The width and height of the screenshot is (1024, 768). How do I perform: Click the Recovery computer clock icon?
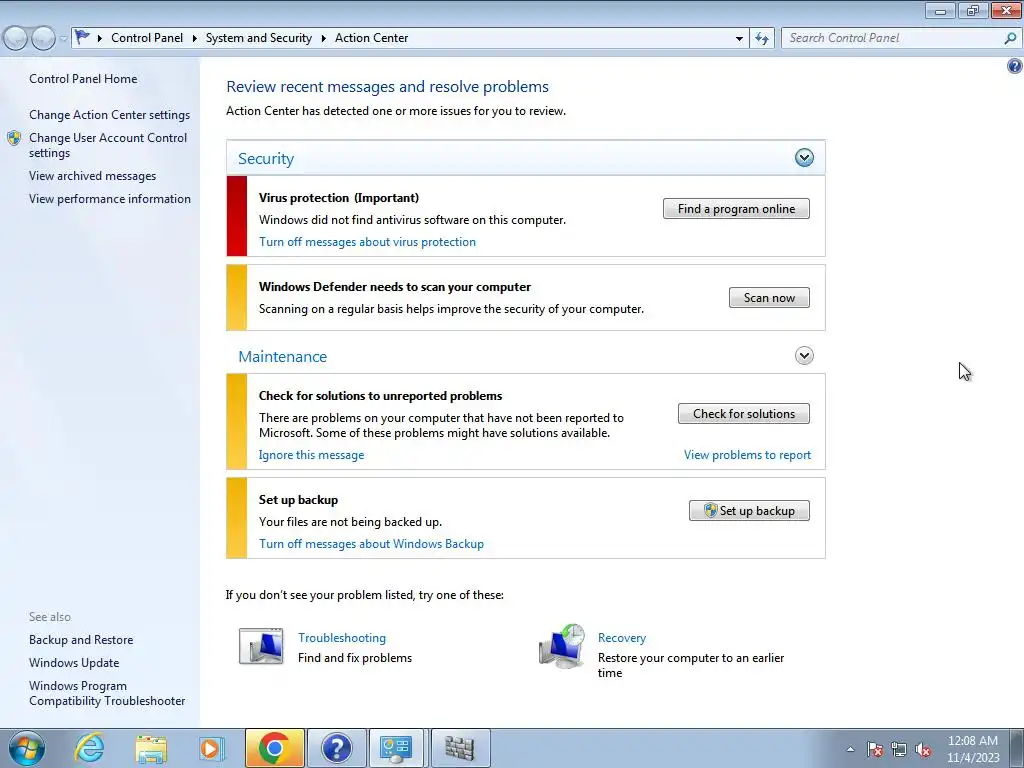tap(562, 646)
